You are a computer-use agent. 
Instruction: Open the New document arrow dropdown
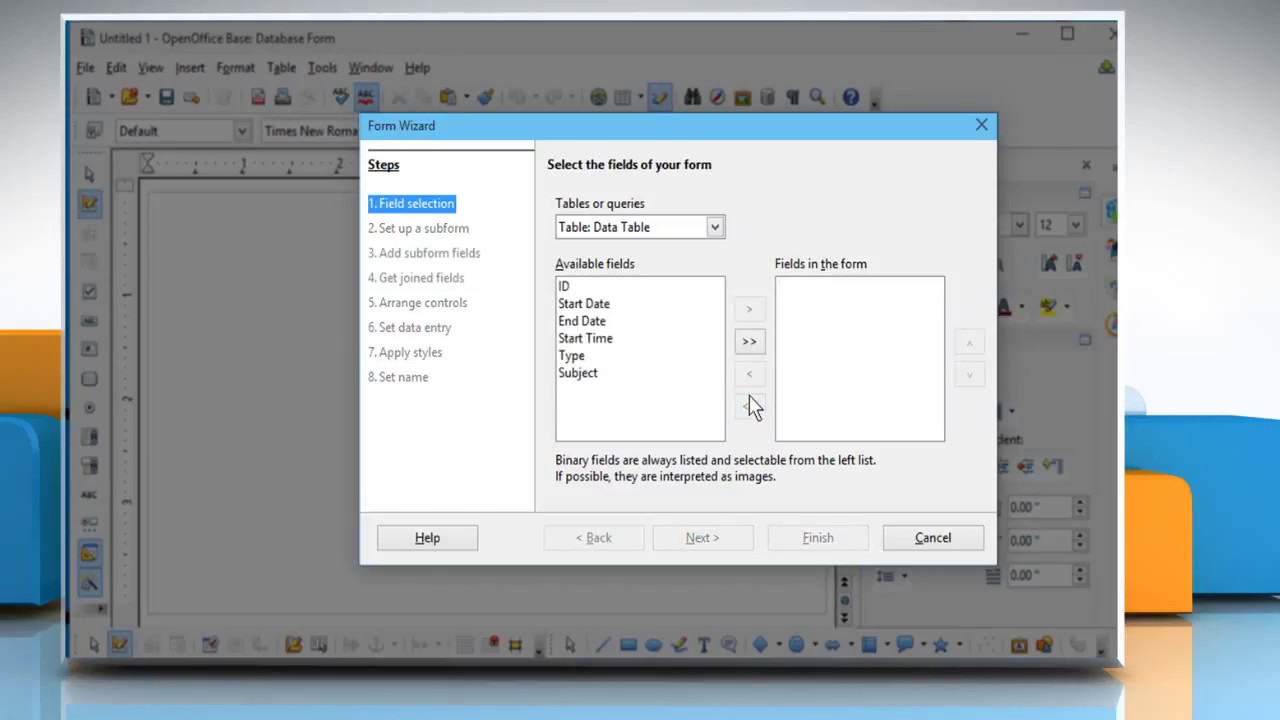pos(111,97)
